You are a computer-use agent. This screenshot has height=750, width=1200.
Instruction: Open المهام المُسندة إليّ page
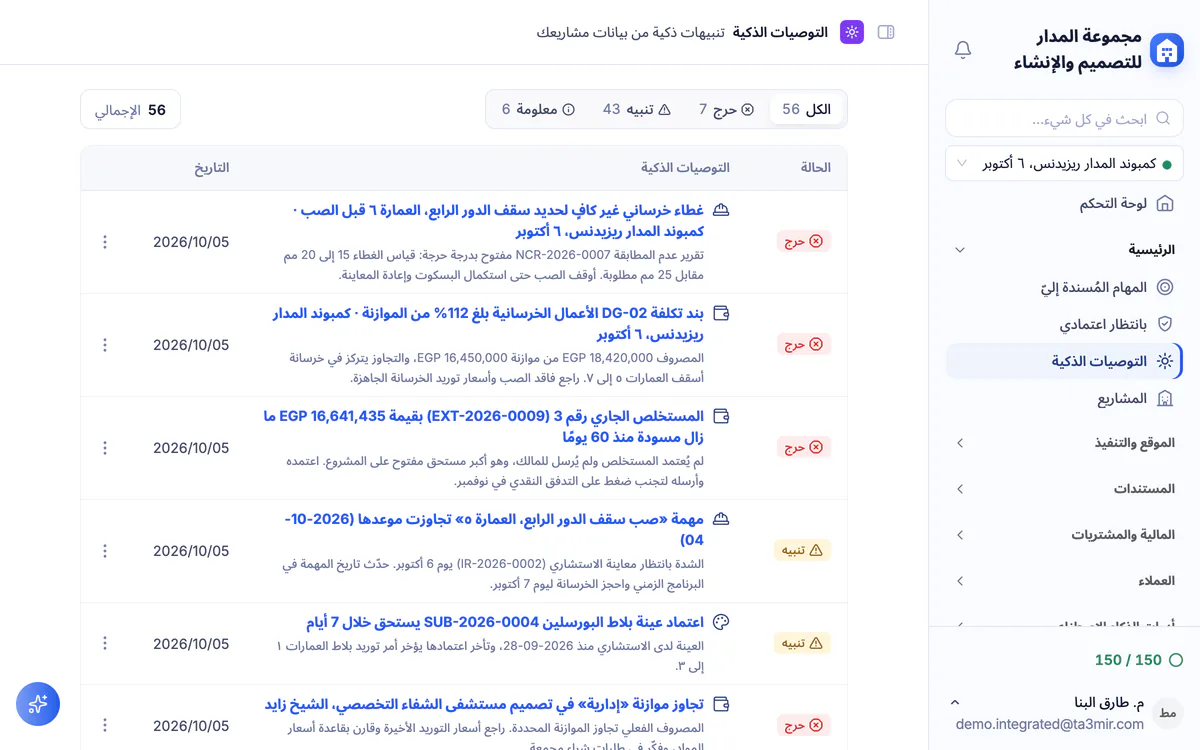[1064, 287]
